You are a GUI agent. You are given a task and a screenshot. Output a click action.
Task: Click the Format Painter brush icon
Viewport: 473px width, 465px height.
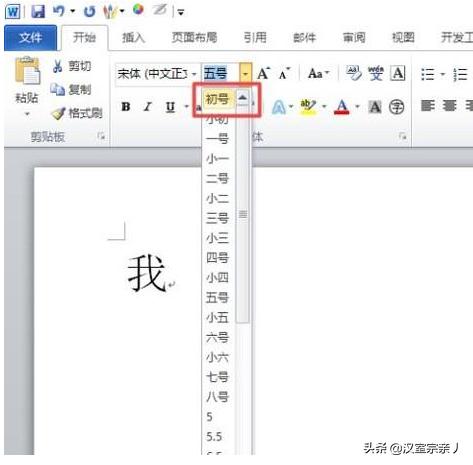(x=58, y=113)
